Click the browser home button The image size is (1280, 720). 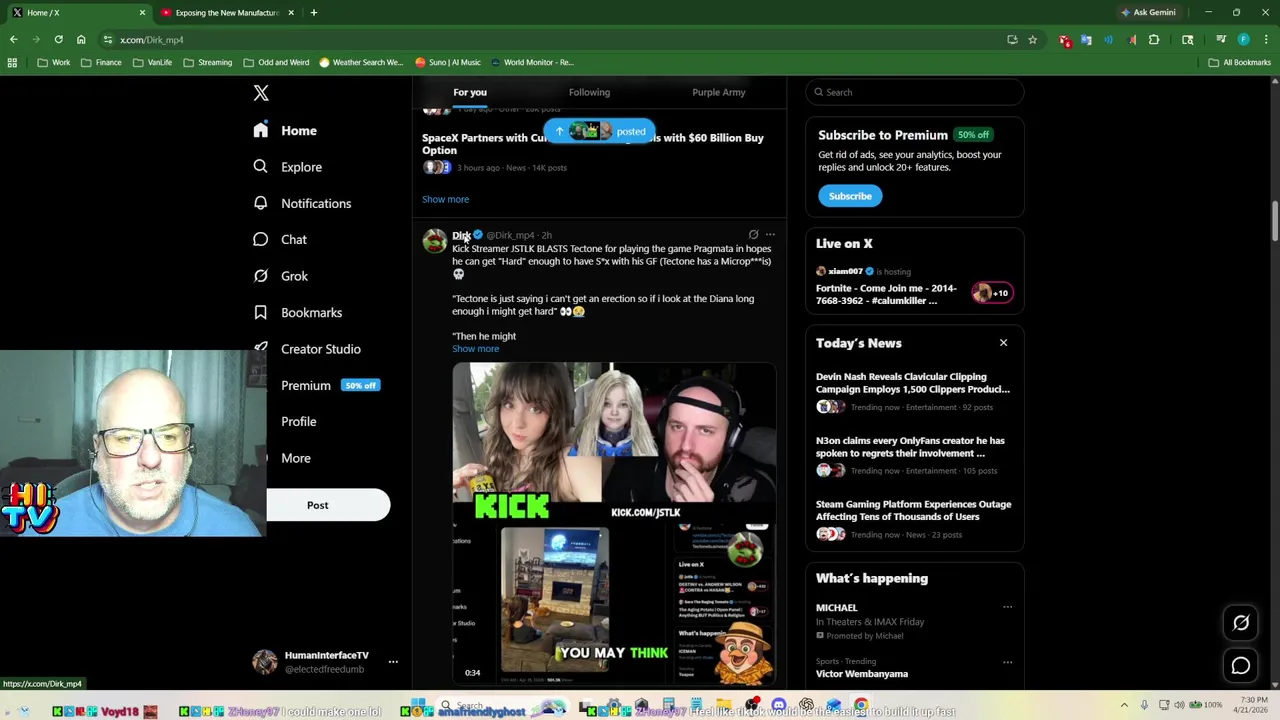81,40
